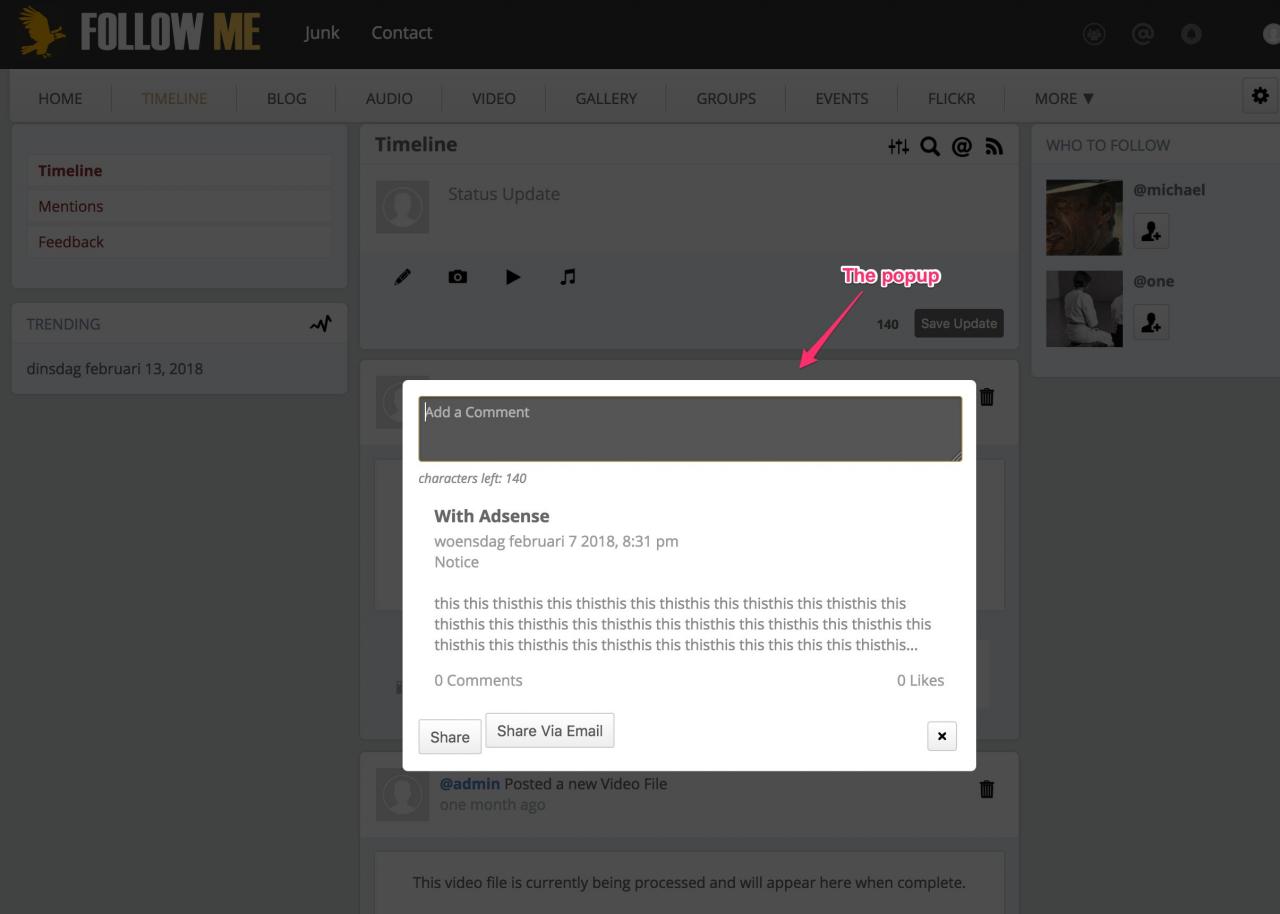Viewport: 1280px width, 914px height.
Task: Open the settings gear icon
Action: click(1260, 96)
